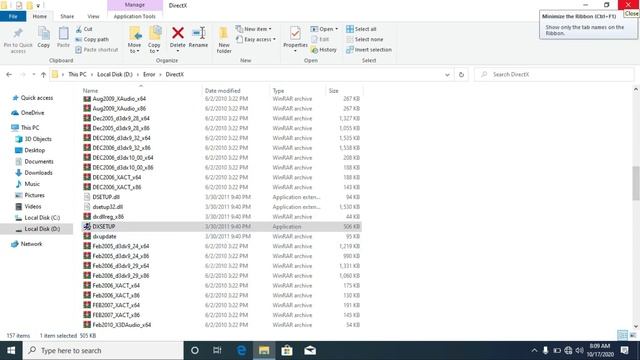The width and height of the screenshot is (640, 360).
Task: Switch to the Home ribbon tab
Action: click(40, 16)
